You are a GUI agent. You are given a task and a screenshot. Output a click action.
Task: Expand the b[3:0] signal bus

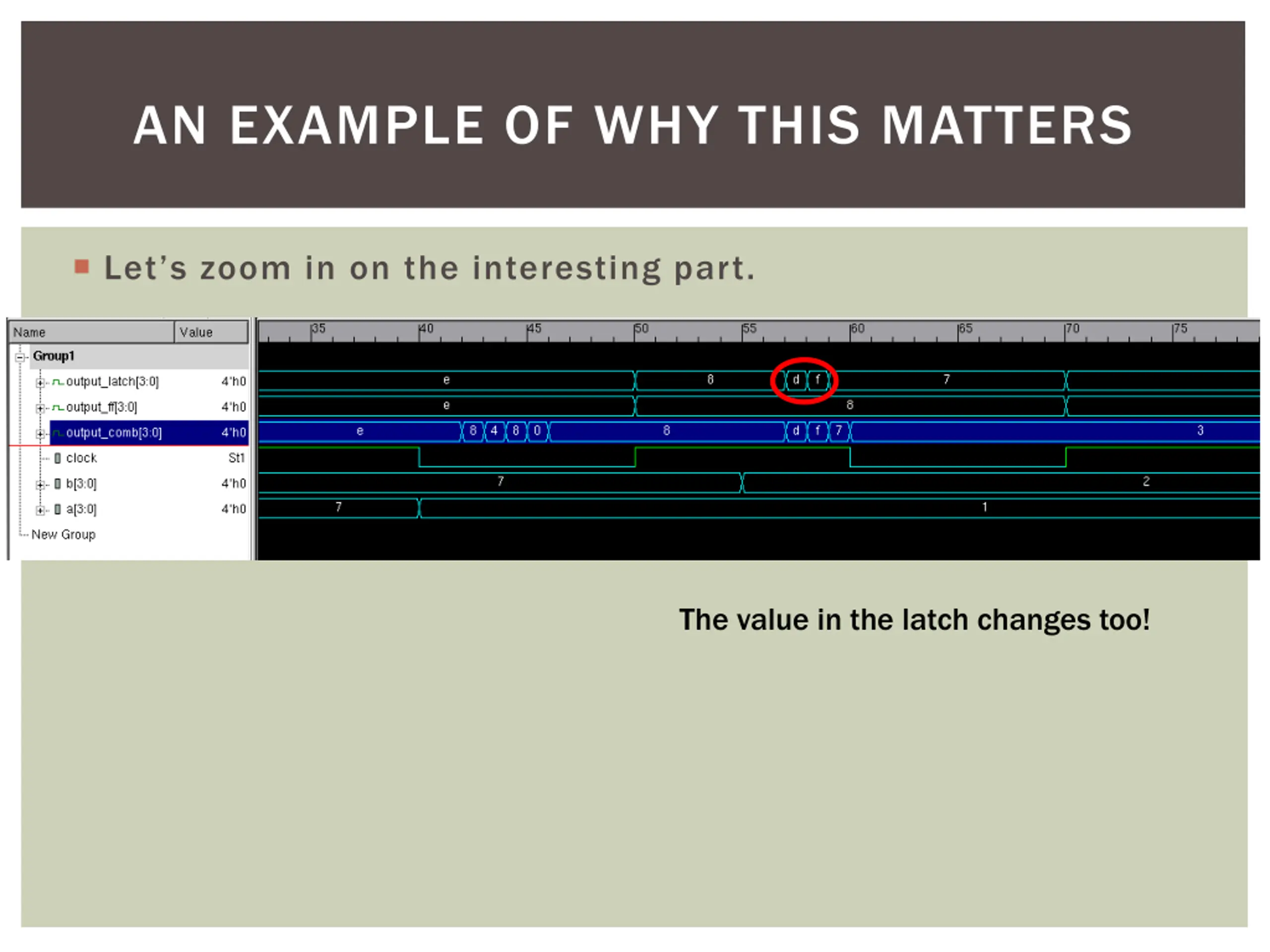pos(40,485)
